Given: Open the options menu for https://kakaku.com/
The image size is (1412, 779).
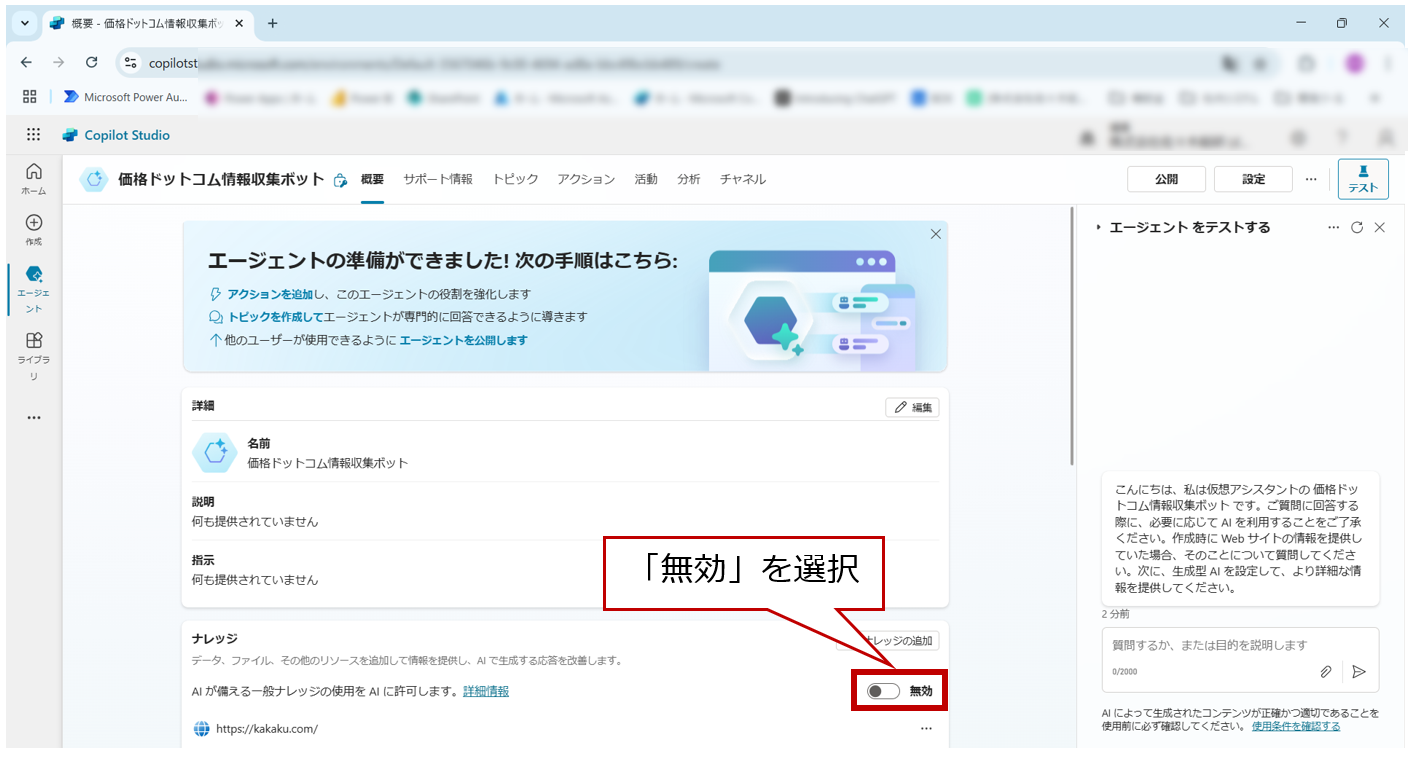Looking at the screenshot, I should [926, 729].
